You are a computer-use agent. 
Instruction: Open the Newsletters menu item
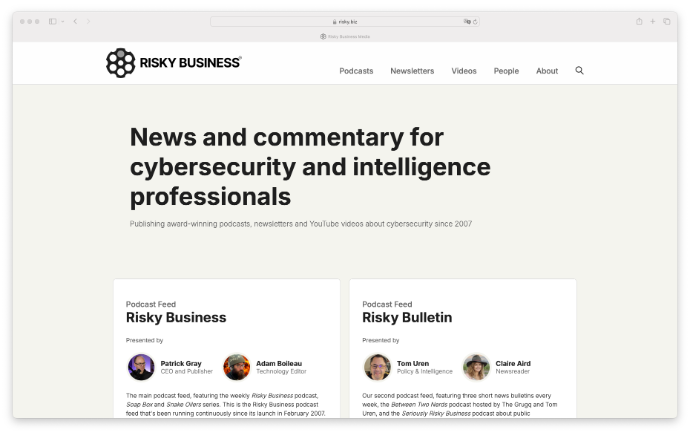click(412, 71)
